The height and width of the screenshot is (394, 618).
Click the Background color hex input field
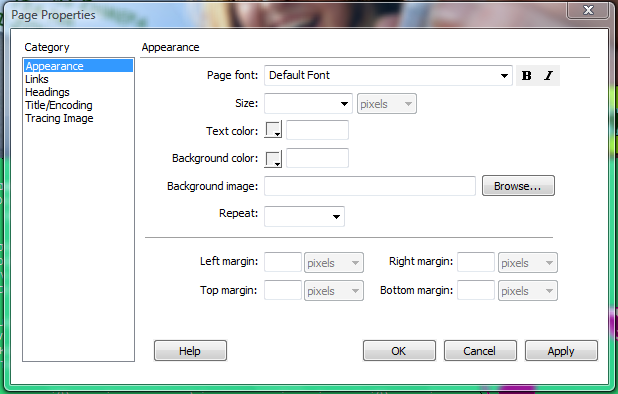coord(317,158)
